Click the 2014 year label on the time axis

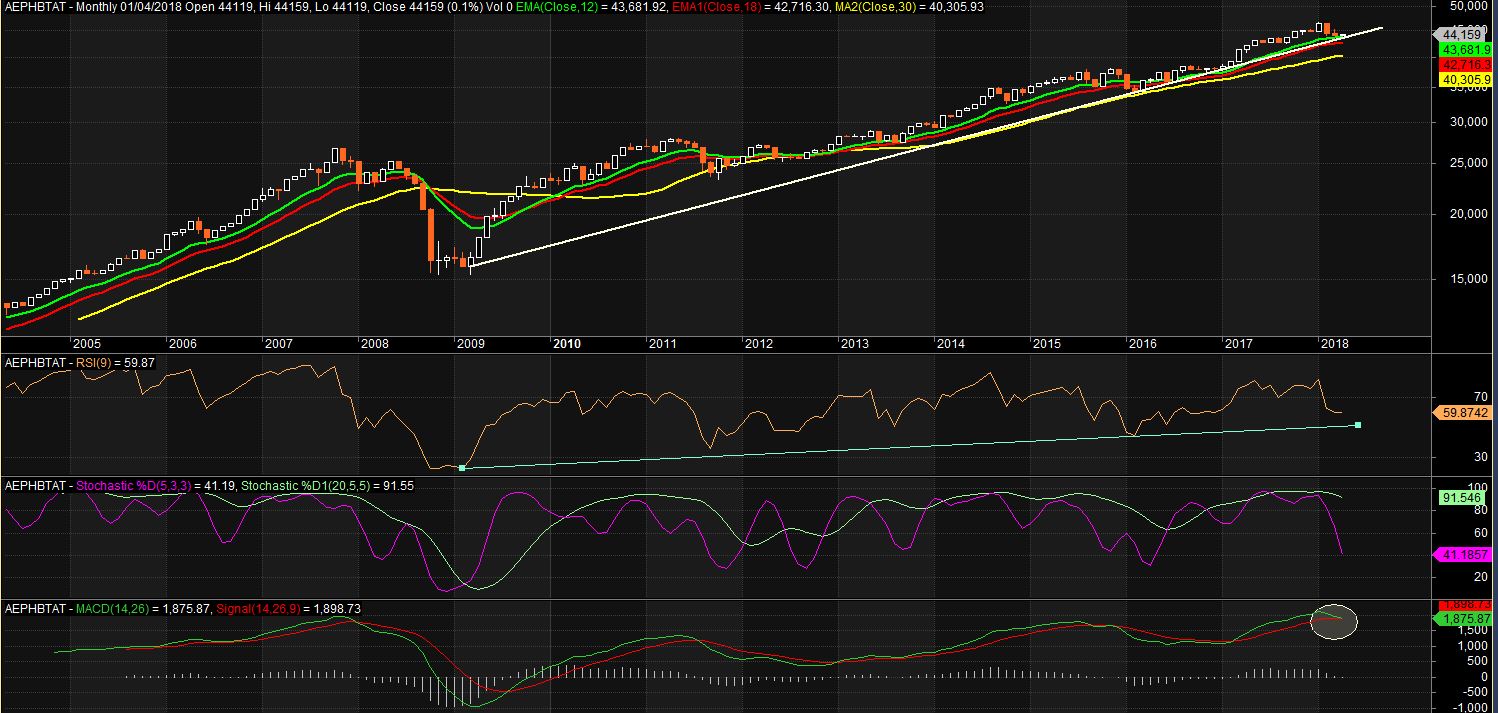click(950, 343)
